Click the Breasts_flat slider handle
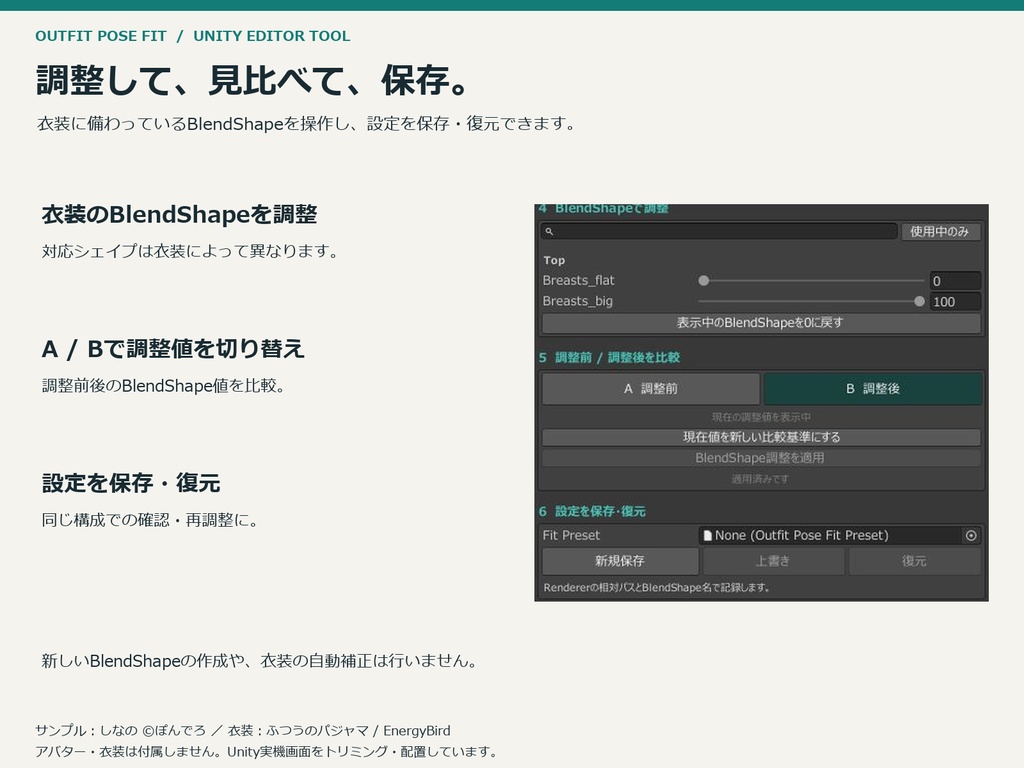This screenshot has width=1024, height=768. click(703, 281)
